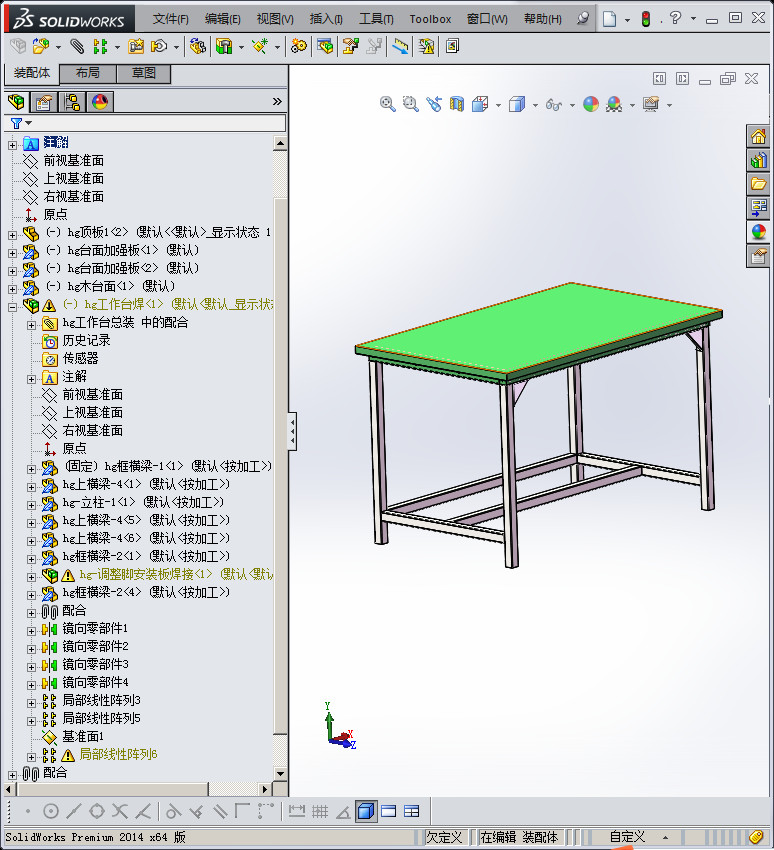Click the Smart Fasteners toolbar icon
Screen dimensions: 774x850
tap(136, 47)
